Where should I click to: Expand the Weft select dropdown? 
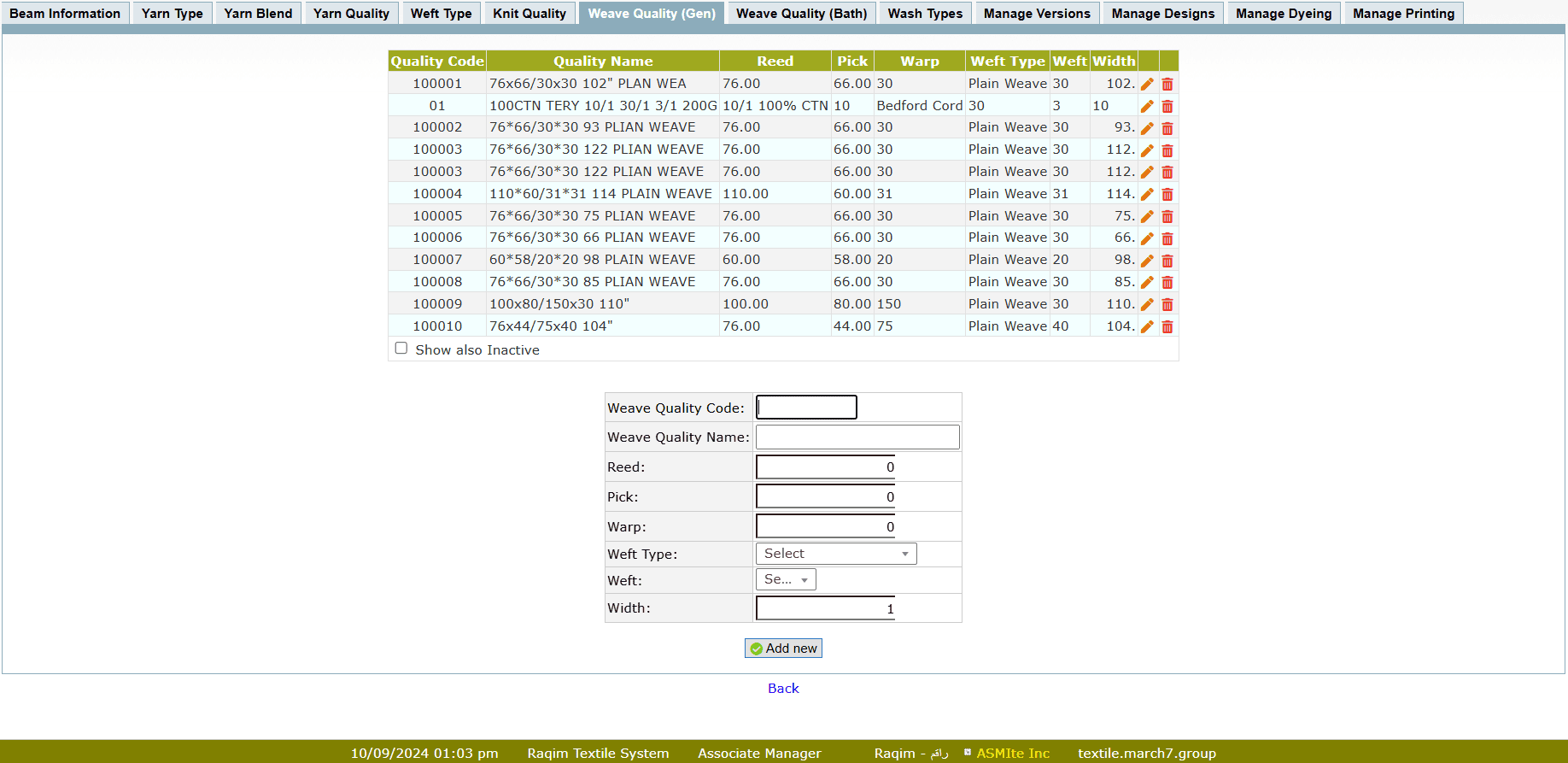click(x=786, y=580)
